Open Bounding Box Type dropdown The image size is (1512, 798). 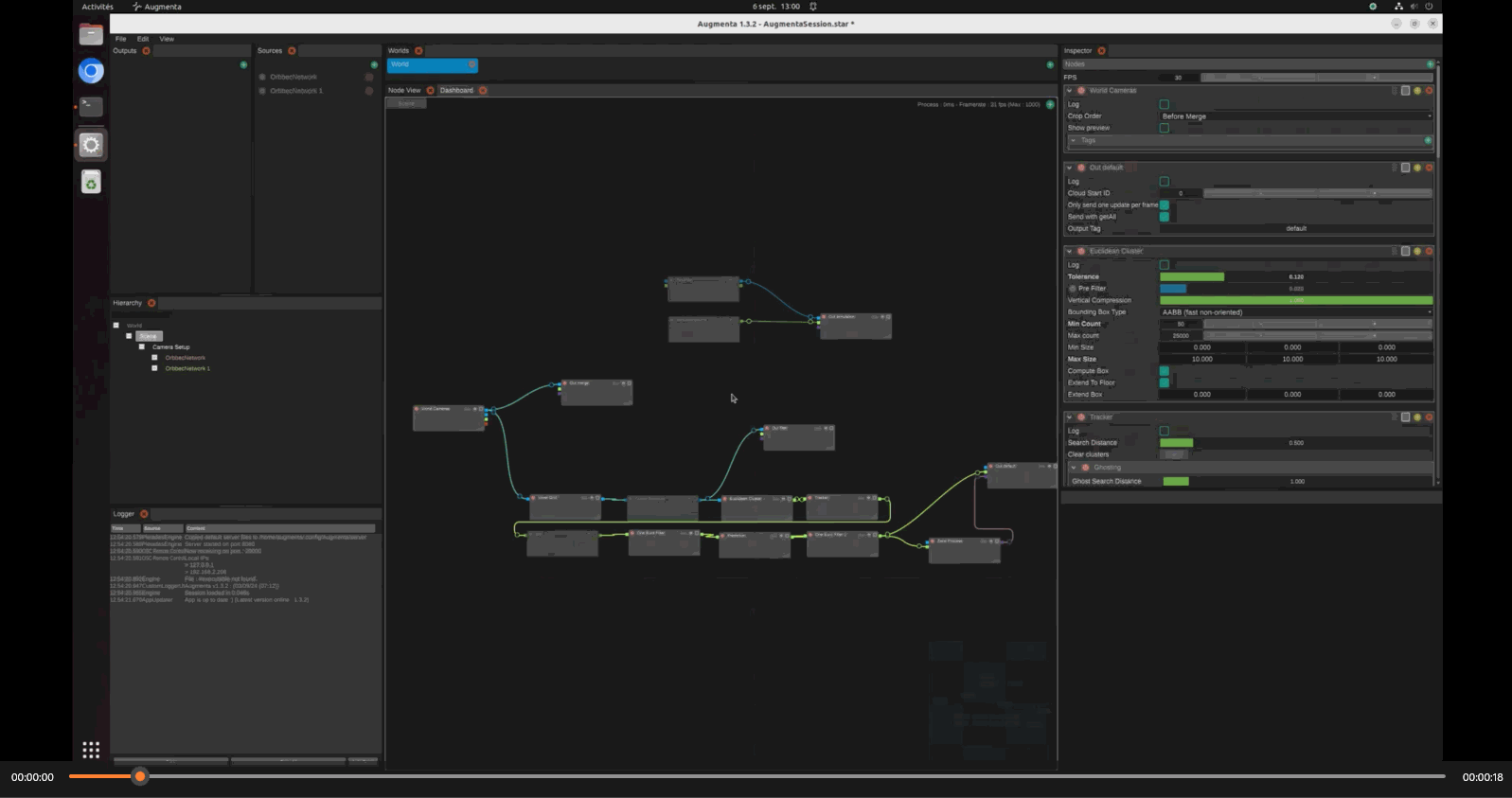pyautogui.click(x=1295, y=312)
